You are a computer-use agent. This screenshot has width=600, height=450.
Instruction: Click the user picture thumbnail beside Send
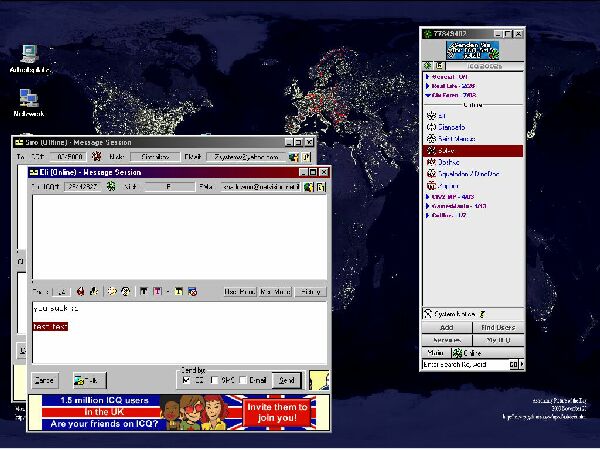click(319, 380)
